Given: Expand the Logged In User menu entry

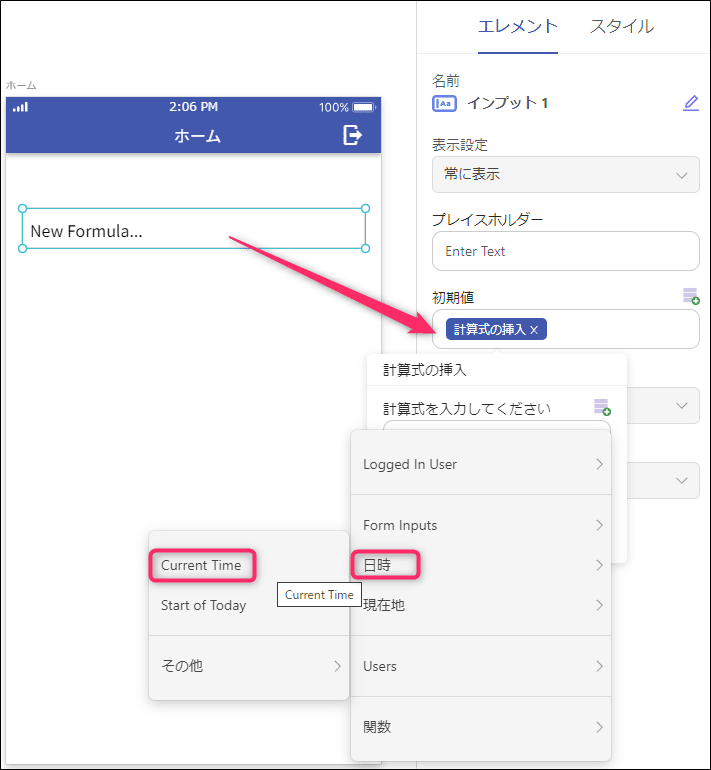Looking at the screenshot, I should click(481, 464).
